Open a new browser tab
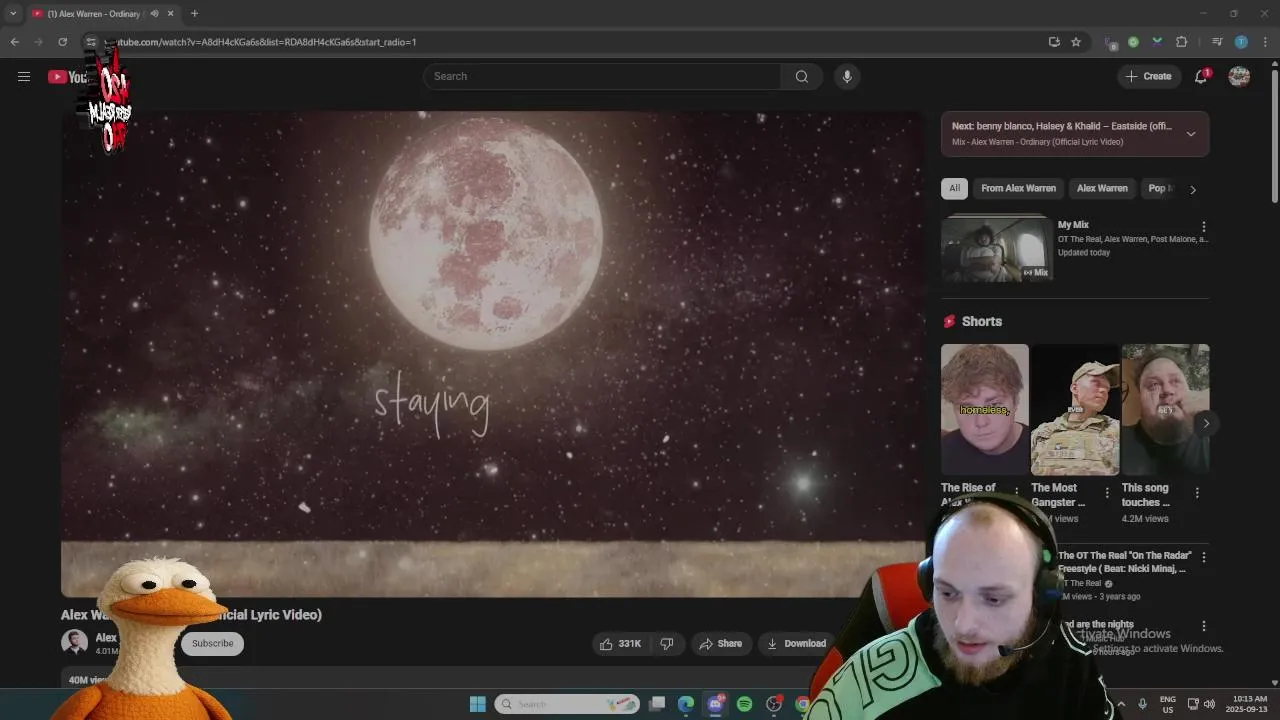 [x=194, y=14]
